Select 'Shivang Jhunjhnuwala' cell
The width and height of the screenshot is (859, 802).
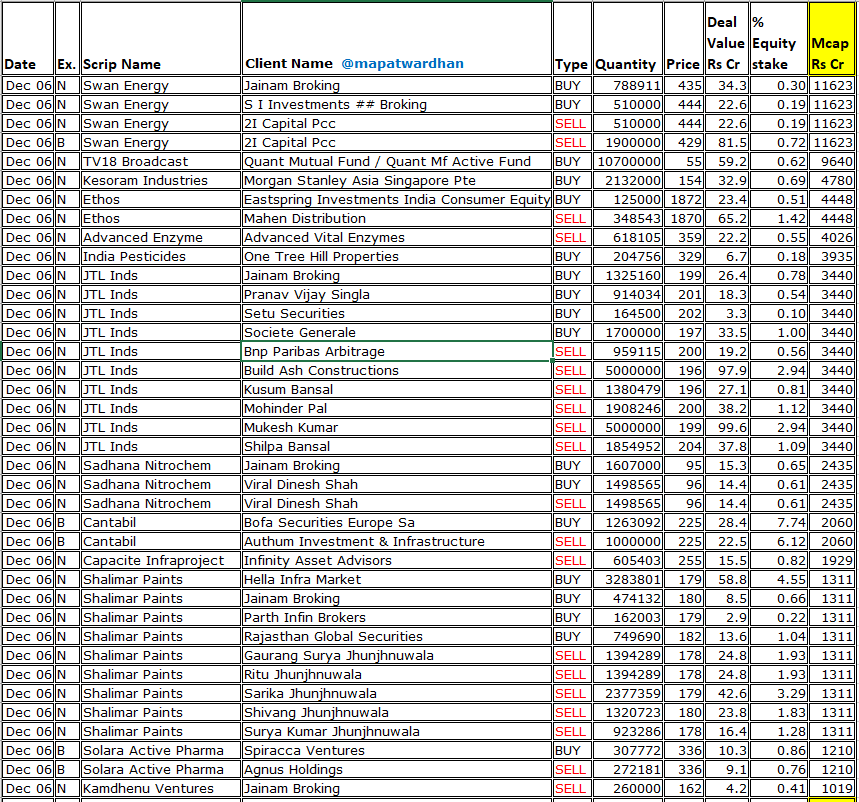point(397,712)
